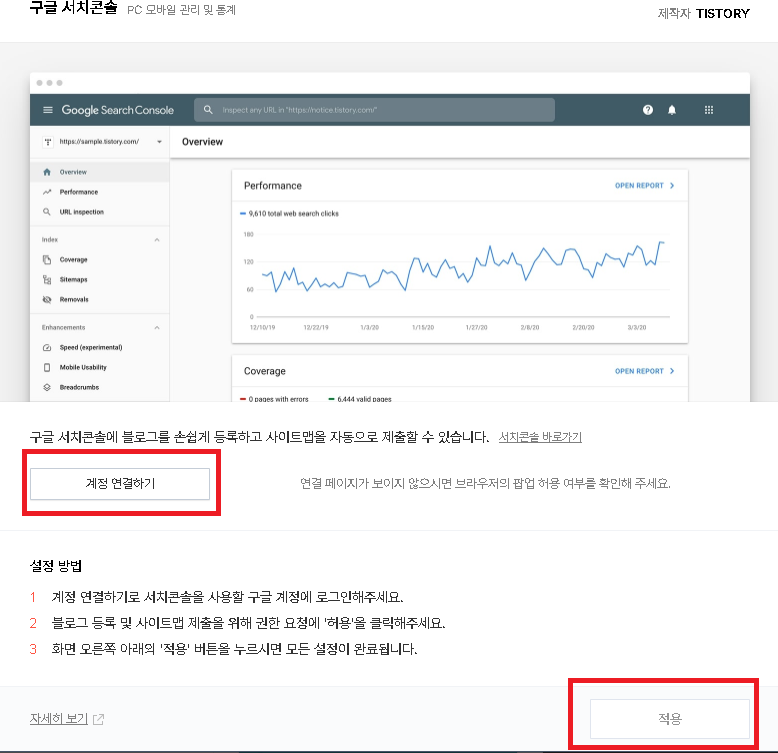The height and width of the screenshot is (753, 778).
Task: Click the TISTORY creator name
Action: 722,13
